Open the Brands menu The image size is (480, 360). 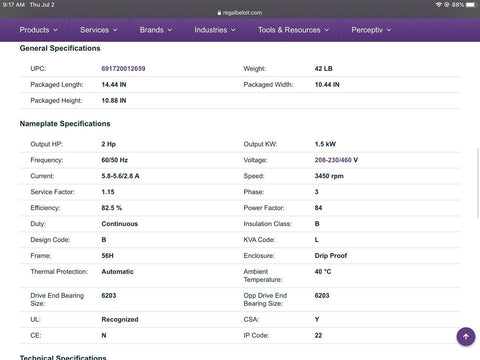click(x=156, y=30)
